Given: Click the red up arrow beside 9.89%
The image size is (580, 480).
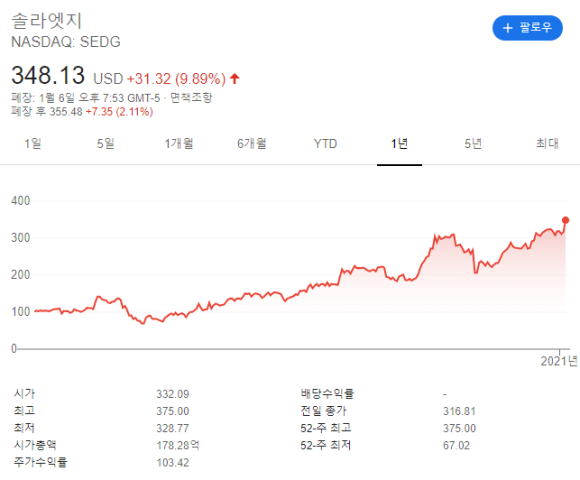Looking at the screenshot, I should 235,78.
